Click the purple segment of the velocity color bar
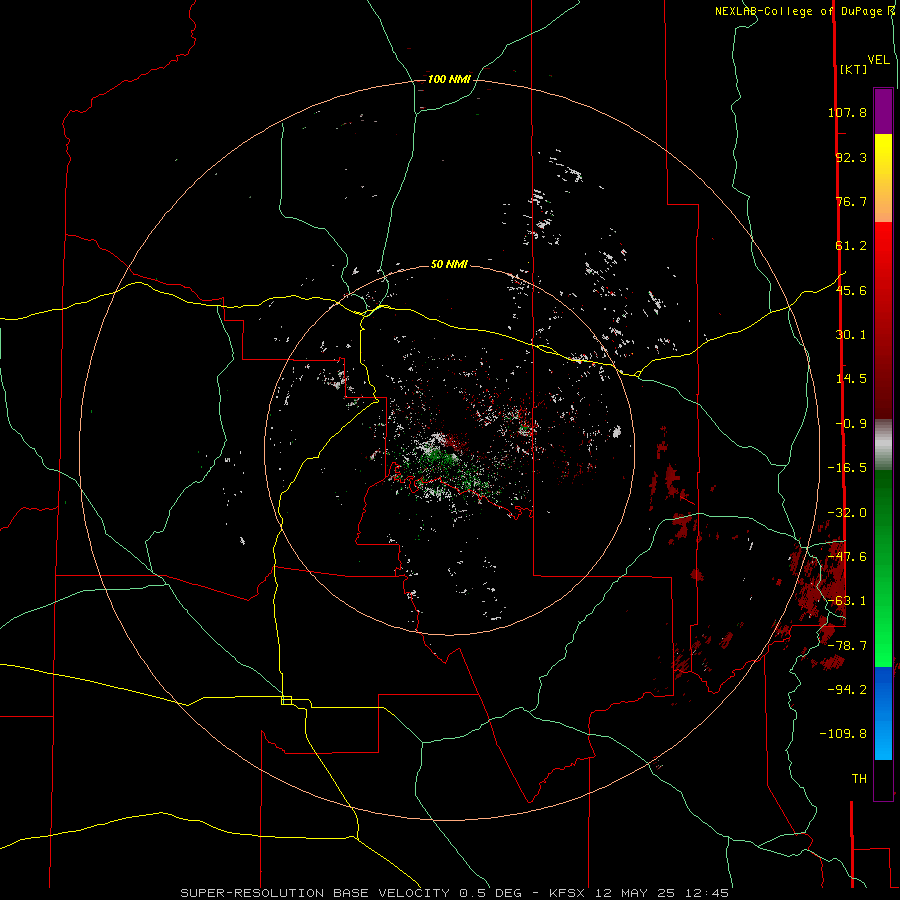 pyautogui.click(x=883, y=112)
